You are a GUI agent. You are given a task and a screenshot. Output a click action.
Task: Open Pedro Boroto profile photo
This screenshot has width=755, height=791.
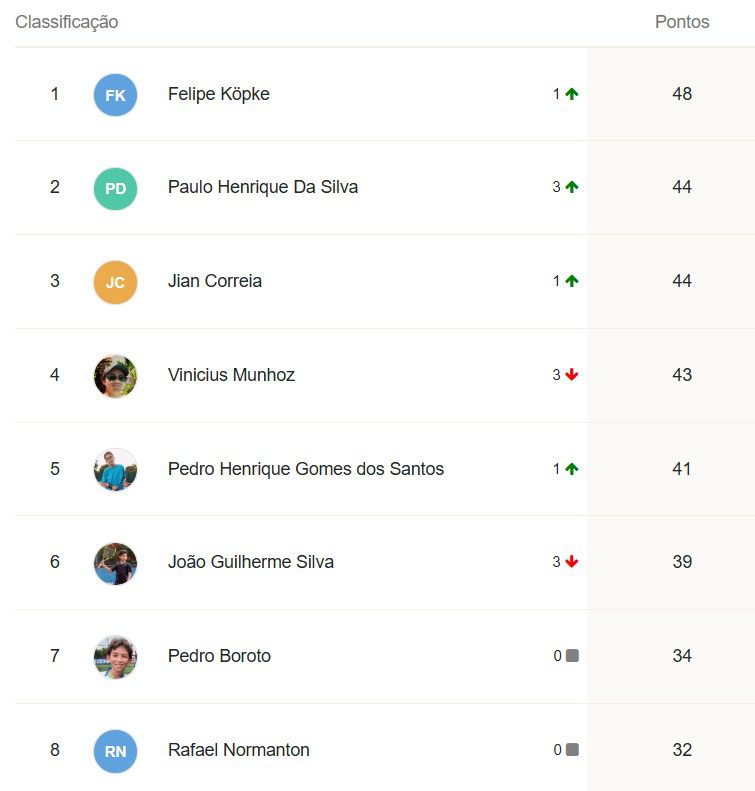pyautogui.click(x=115, y=657)
